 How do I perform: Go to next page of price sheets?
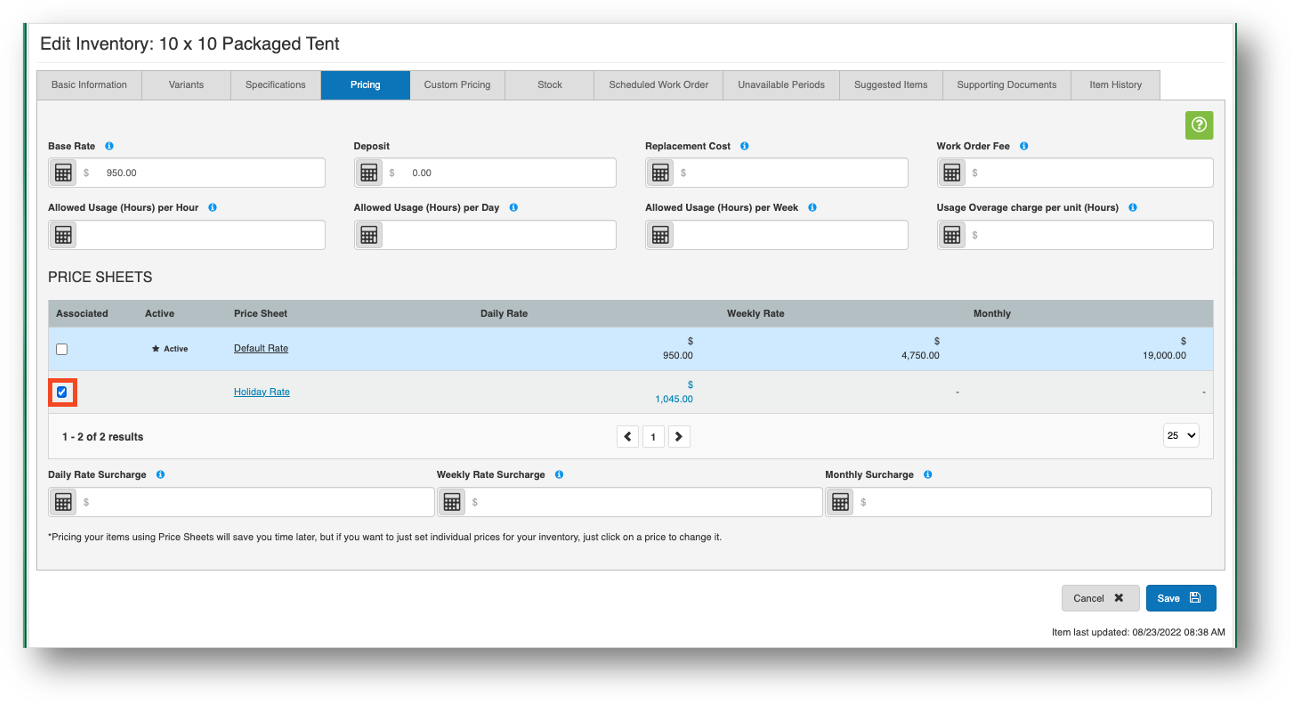679,437
